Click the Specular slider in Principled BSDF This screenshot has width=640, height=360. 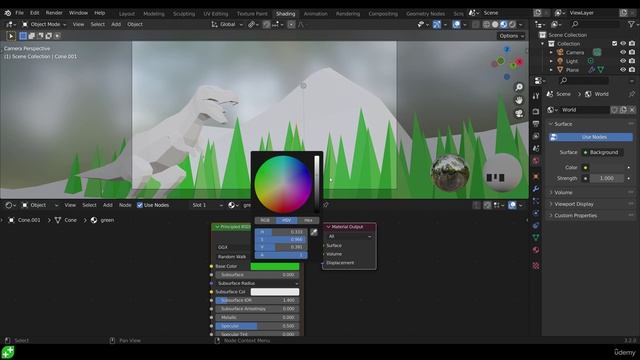[x=257, y=326]
